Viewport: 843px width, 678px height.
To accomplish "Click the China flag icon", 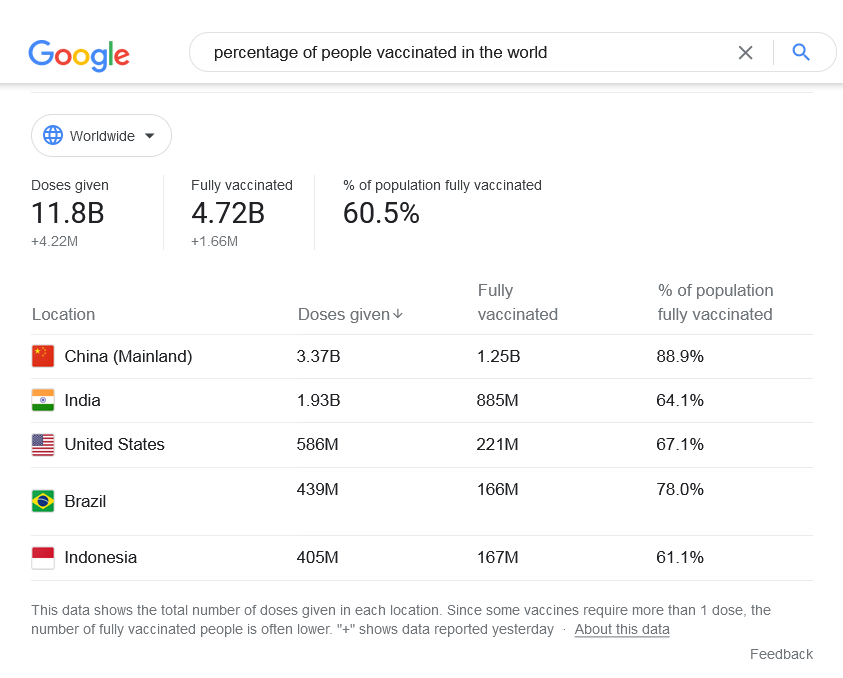I will coord(43,356).
